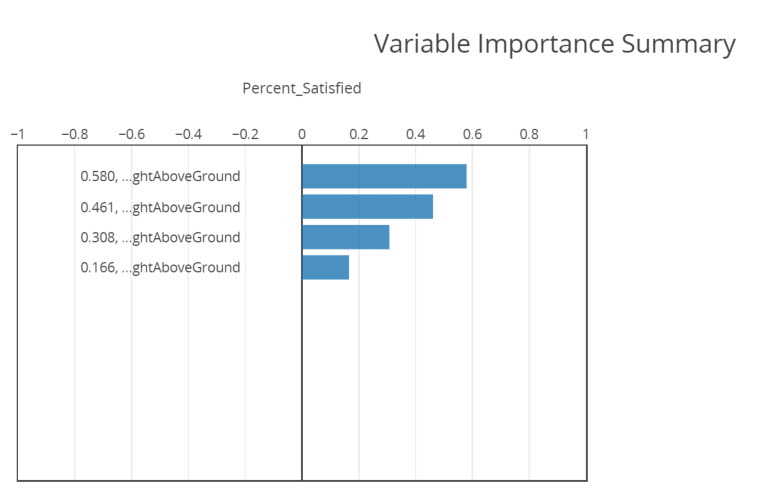The image size is (775, 498).
Task: Select the −0.6 axis tick label
Action: 131,133
